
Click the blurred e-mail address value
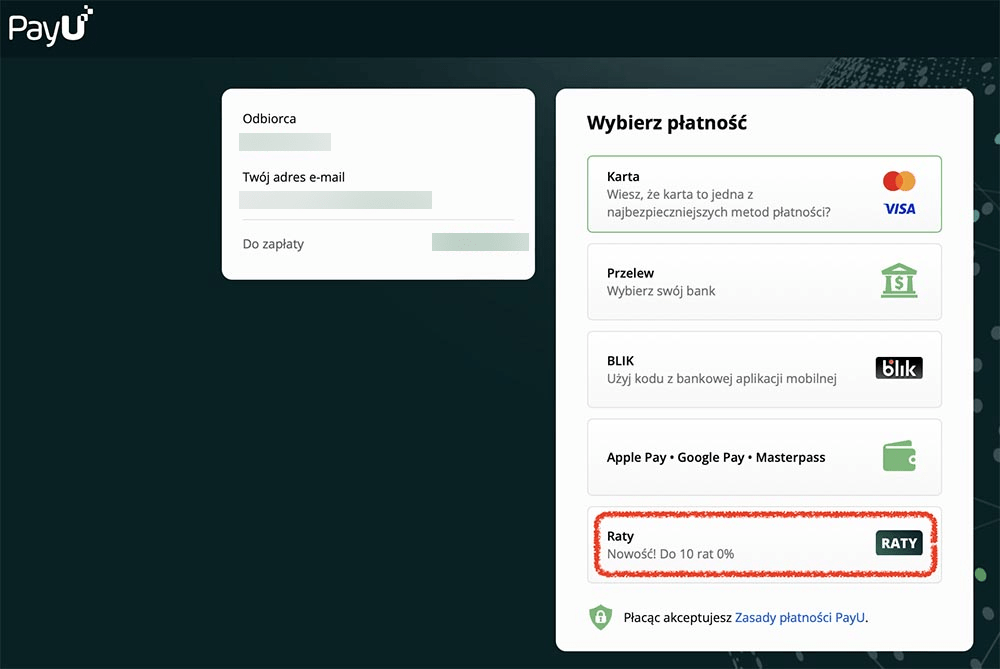[x=335, y=200]
